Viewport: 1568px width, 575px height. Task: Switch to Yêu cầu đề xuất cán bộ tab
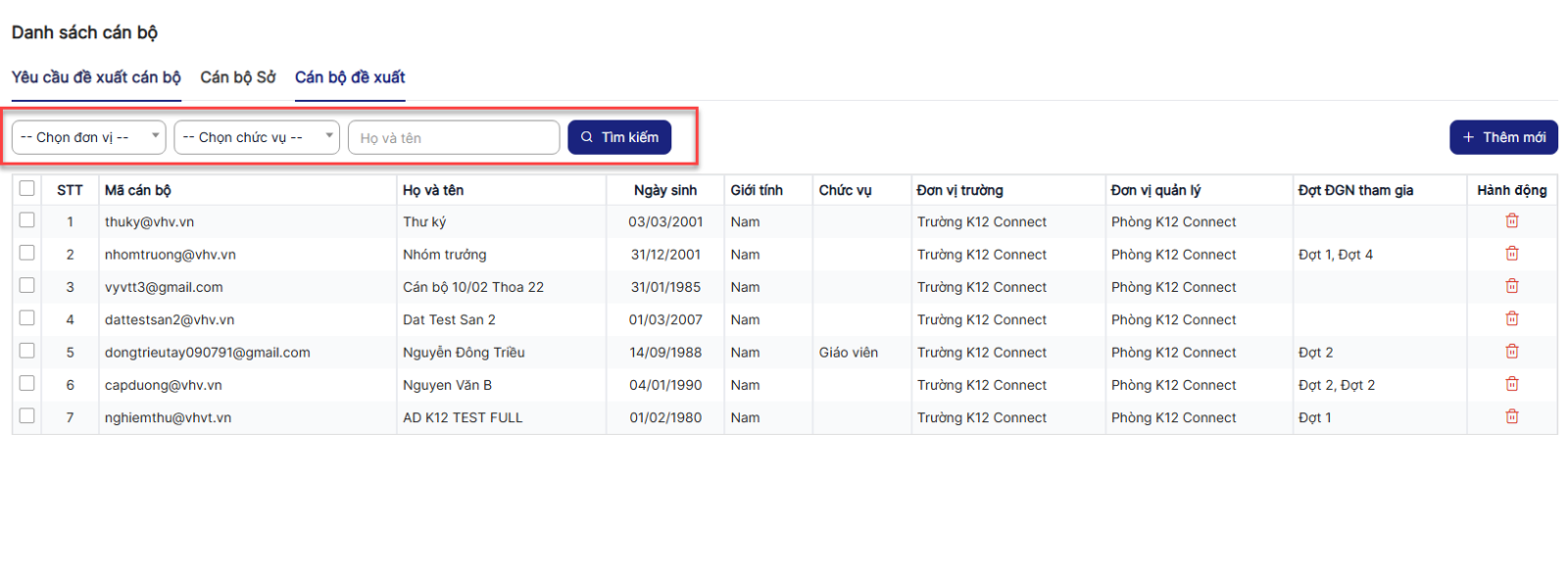96,77
